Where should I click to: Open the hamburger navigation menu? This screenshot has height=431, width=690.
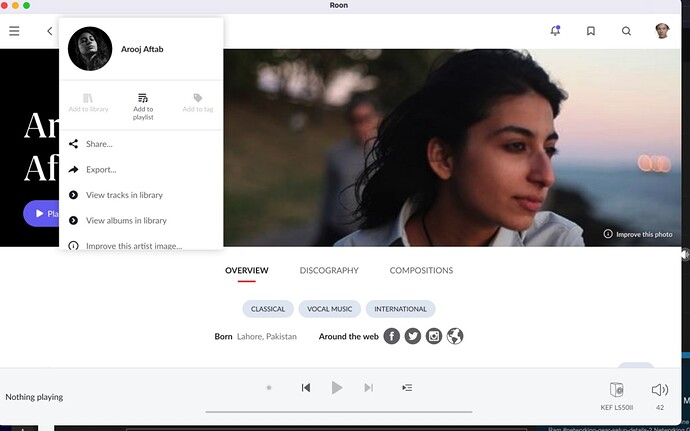tap(14, 31)
